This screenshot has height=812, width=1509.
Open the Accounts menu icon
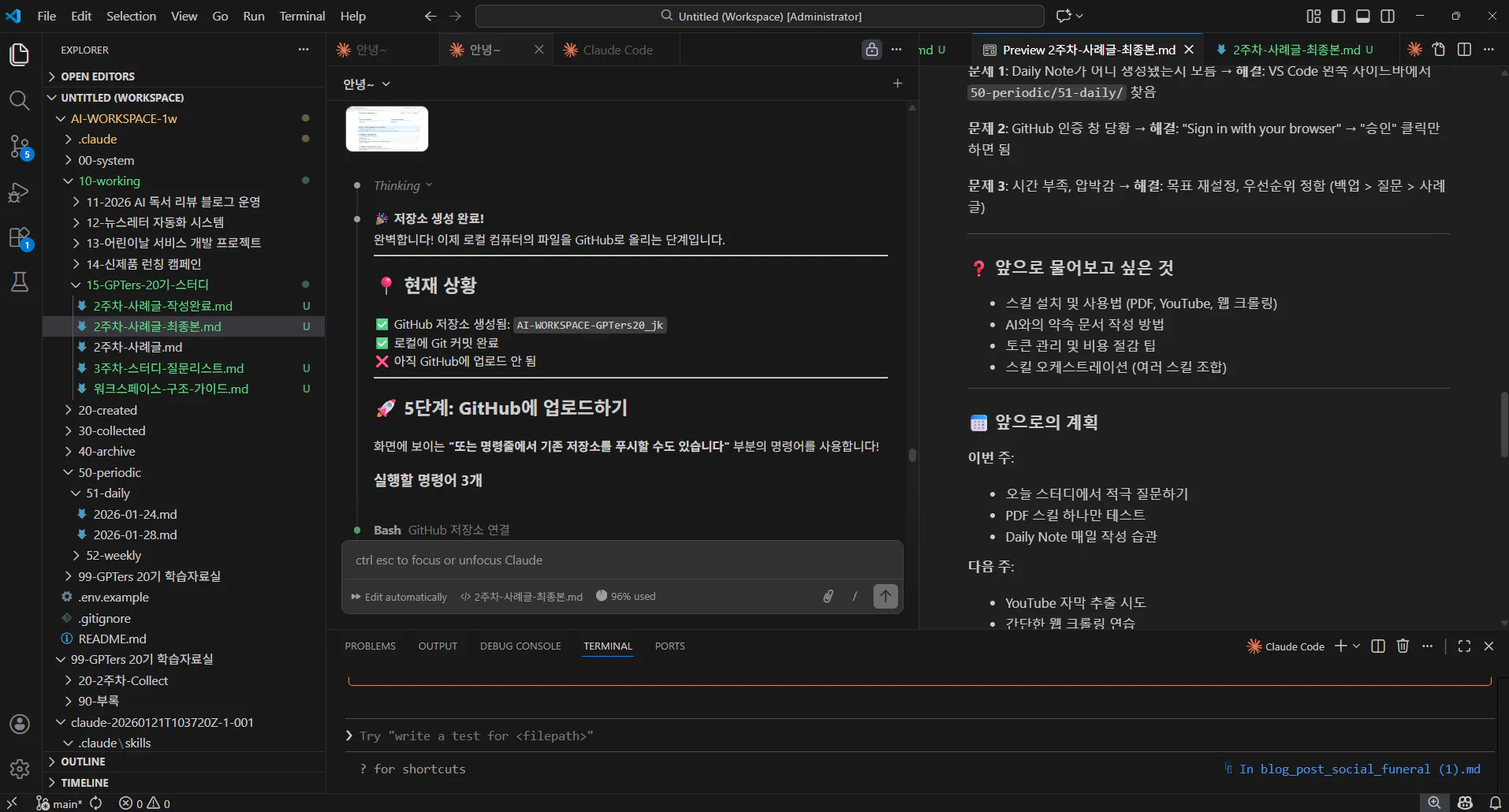point(20,724)
